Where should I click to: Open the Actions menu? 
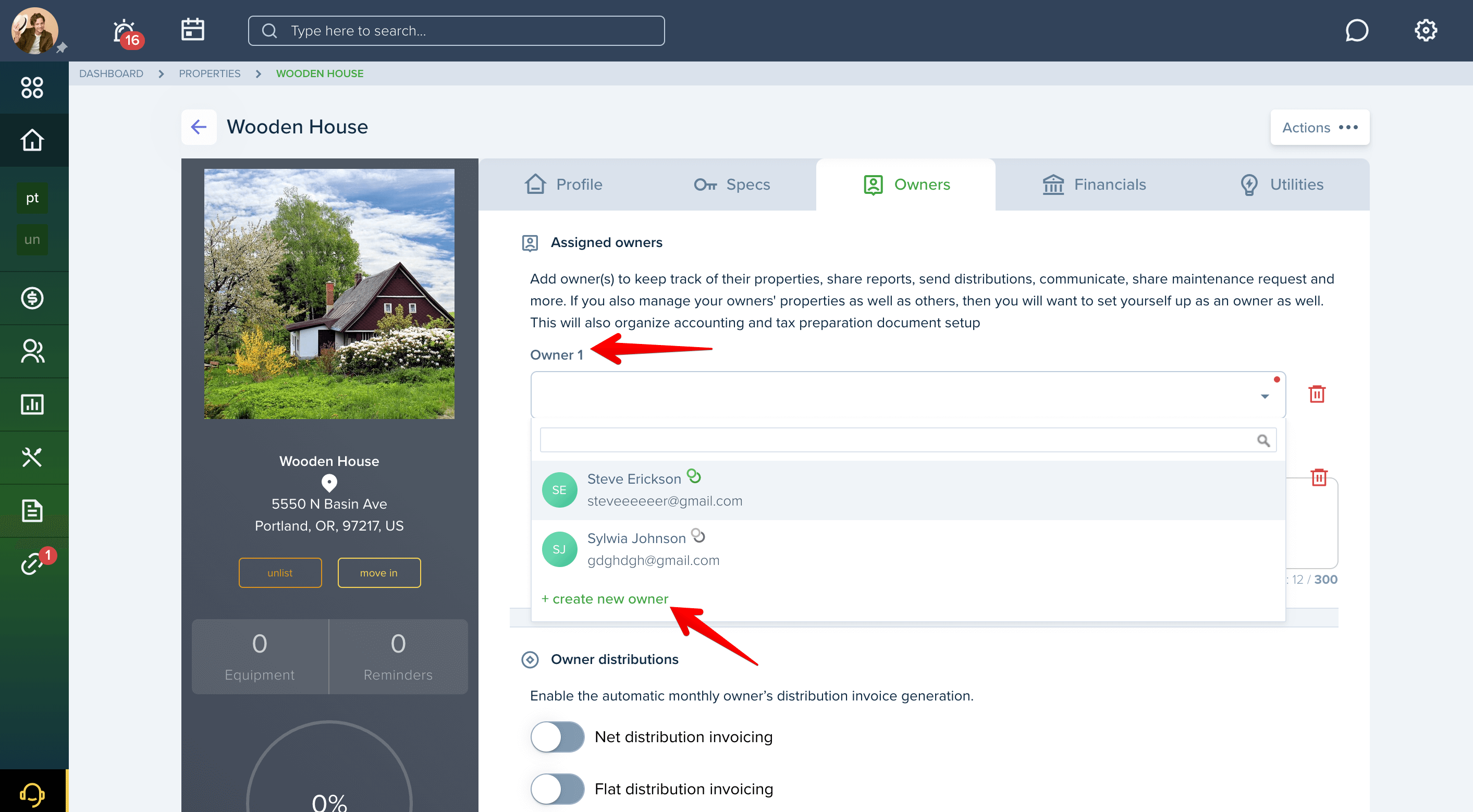coord(1320,128)
